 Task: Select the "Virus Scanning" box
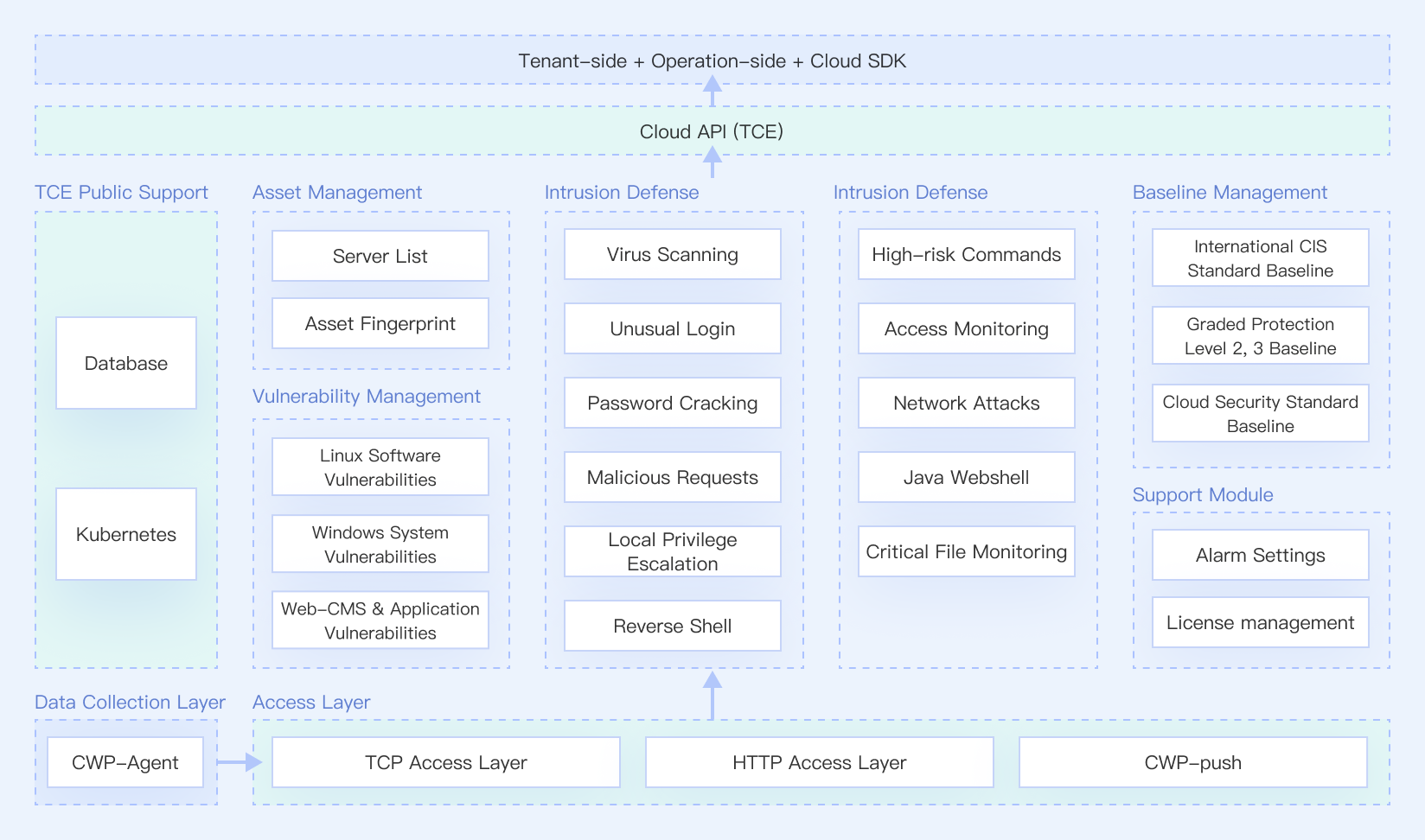pyautogui.click(x=673, y=254)
